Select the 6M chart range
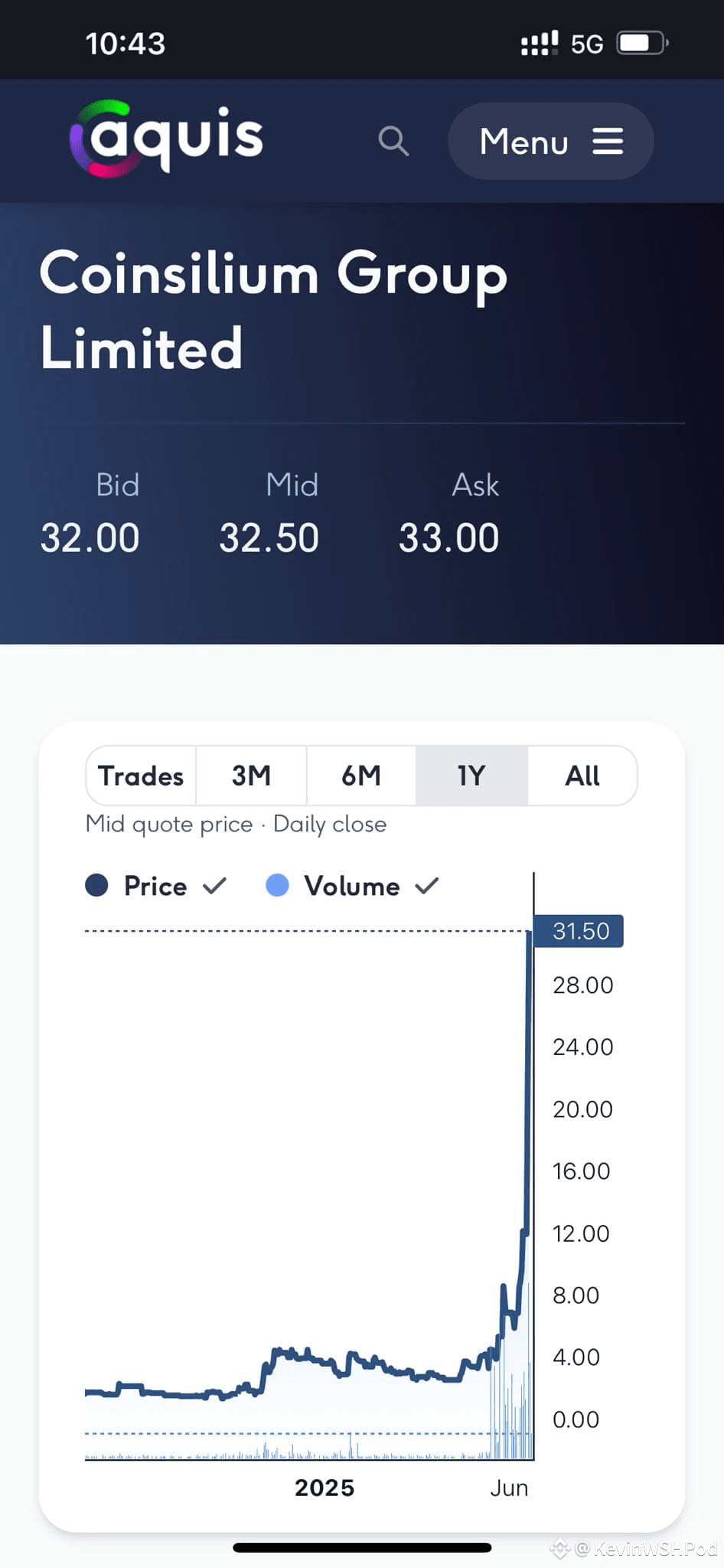The width and height of the screenshot is (724, 1568). [361, 776]
